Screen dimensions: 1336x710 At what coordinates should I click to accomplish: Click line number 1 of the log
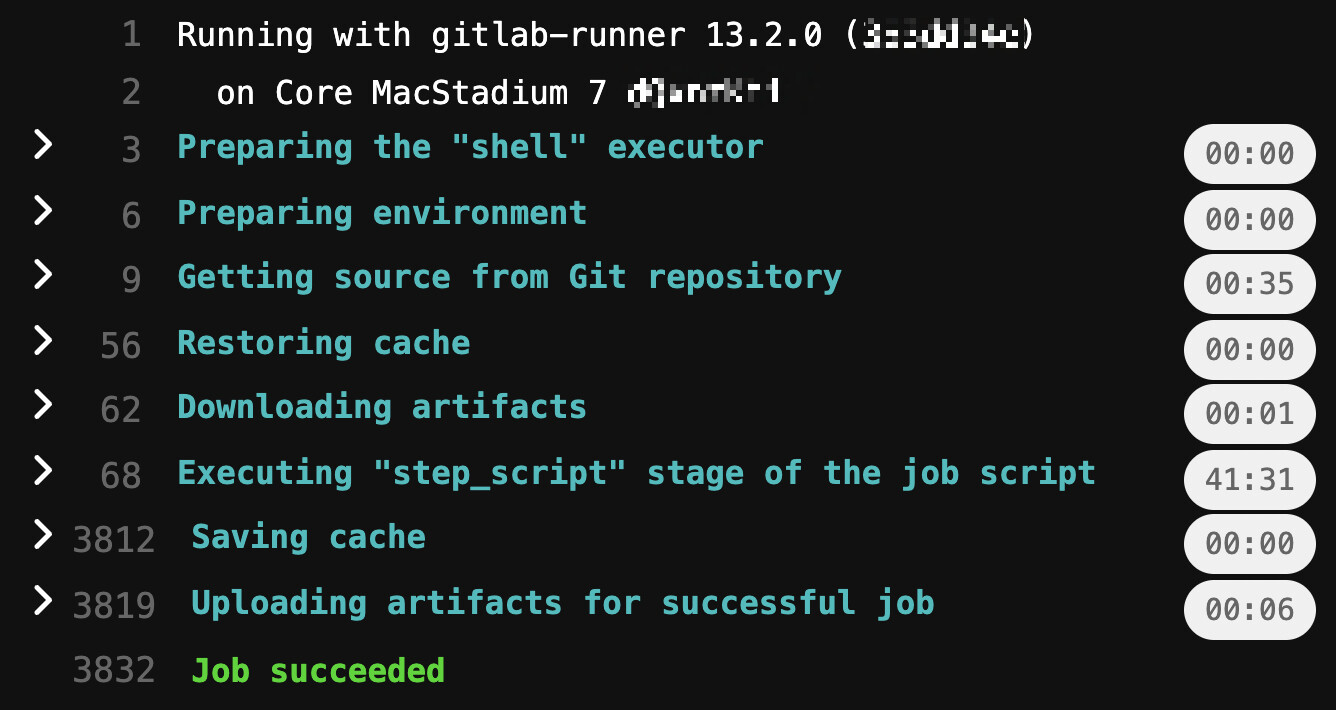click(x=133, y=34)
